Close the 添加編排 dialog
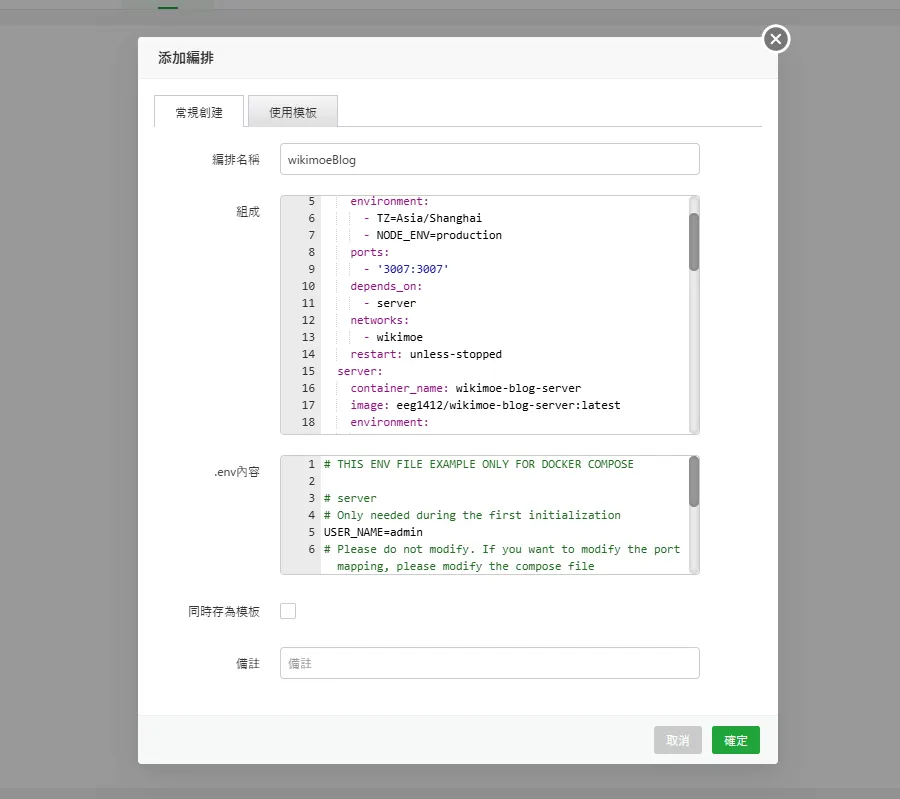The width and height of the screenshot is (900, 799). pyautogui.click(x=775, y=39)
